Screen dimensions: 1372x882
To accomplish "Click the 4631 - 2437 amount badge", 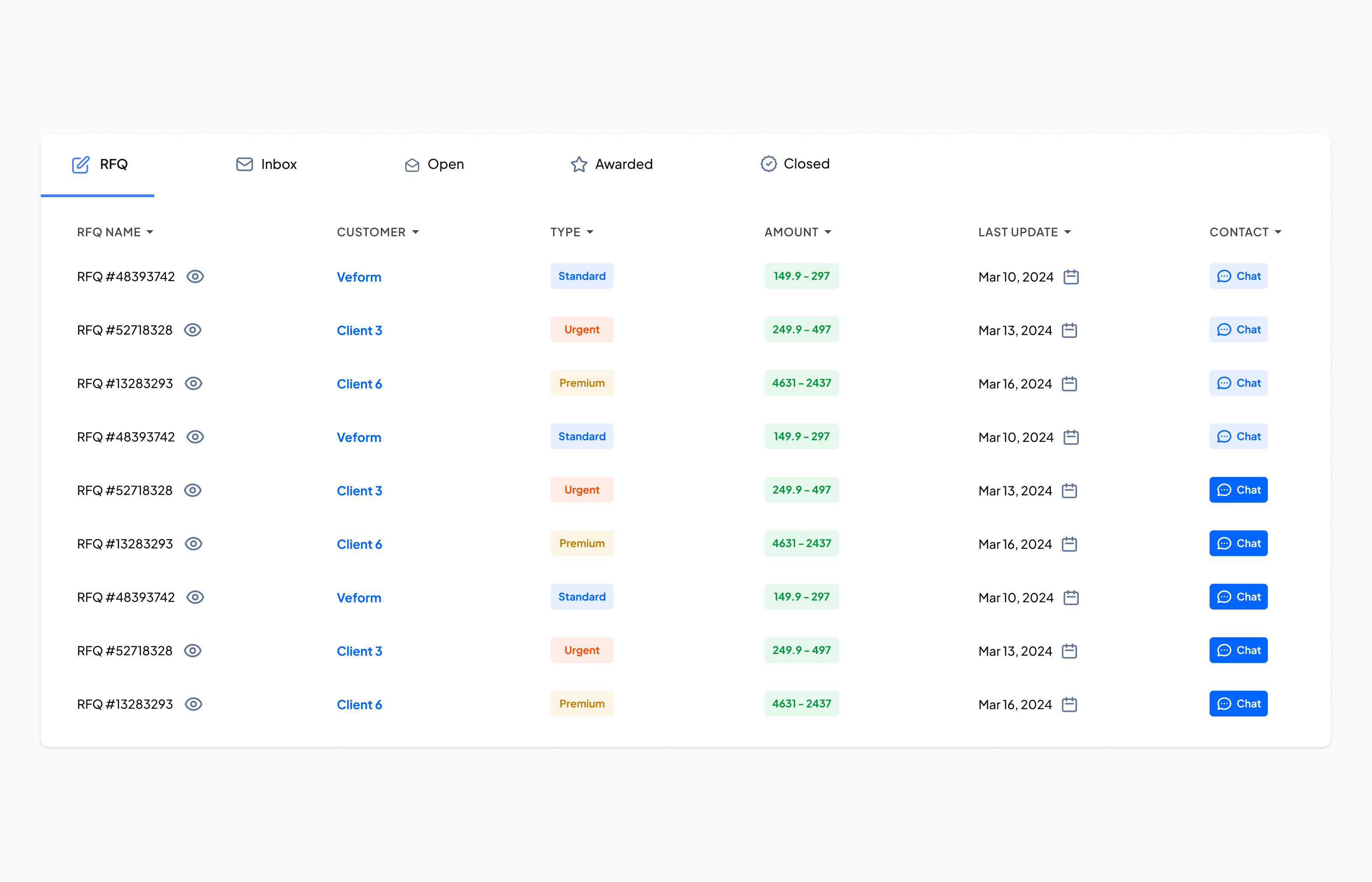I will tap(801, 383).
